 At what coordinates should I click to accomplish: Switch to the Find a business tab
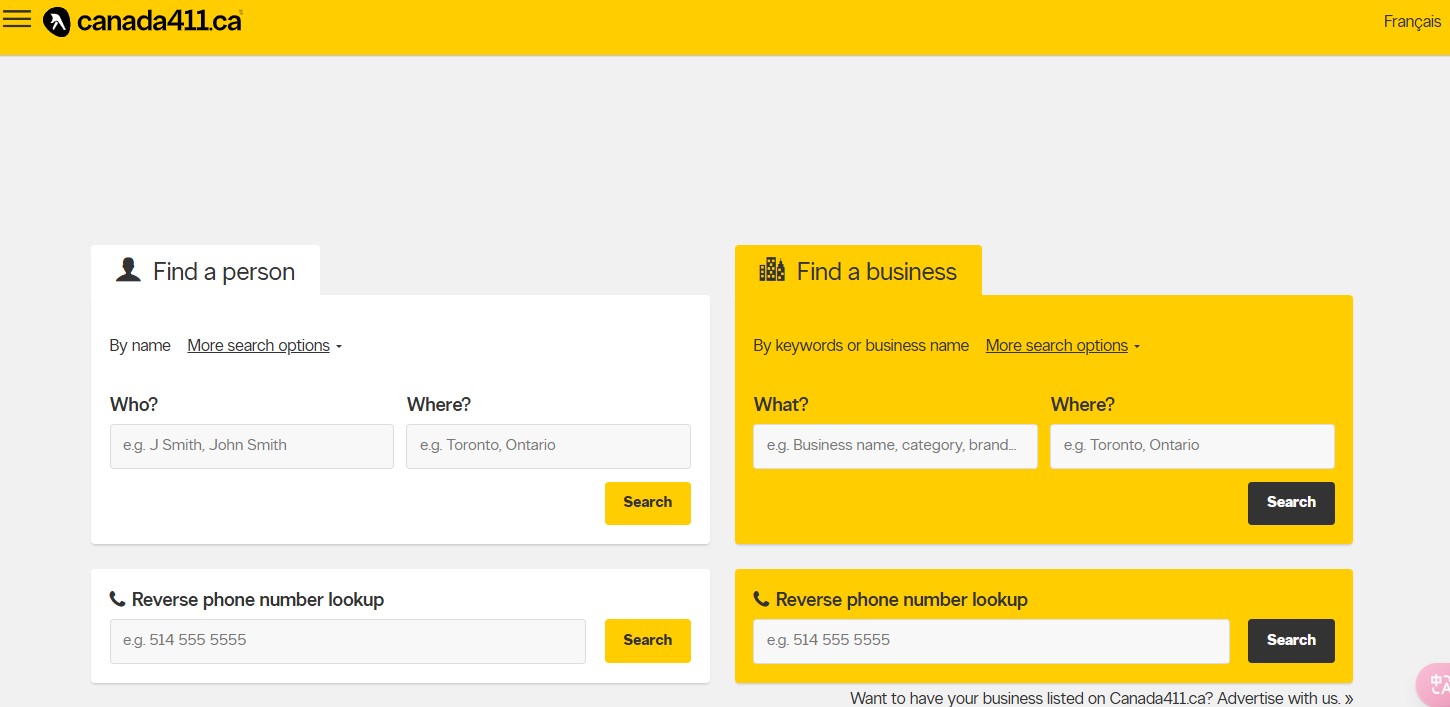tap(858, 271)
